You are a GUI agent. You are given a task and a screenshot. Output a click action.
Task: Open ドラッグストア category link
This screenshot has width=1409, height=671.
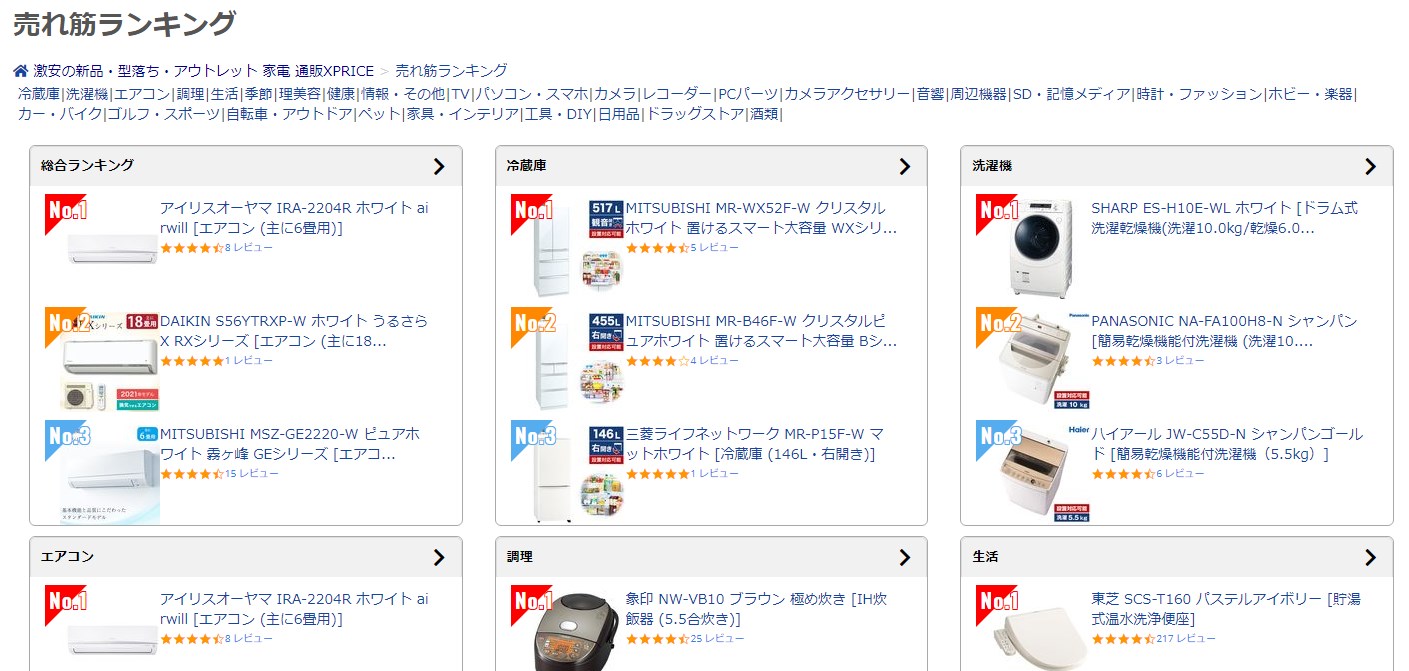click(695, 114)
